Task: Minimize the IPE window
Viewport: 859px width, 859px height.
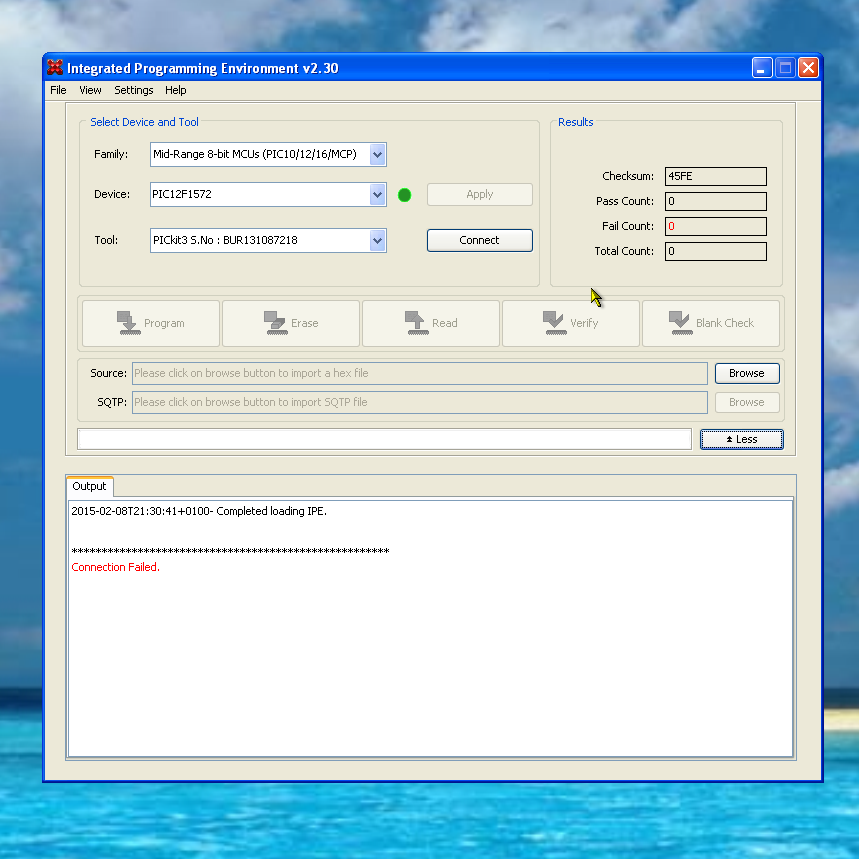Action: pos(762,68)
